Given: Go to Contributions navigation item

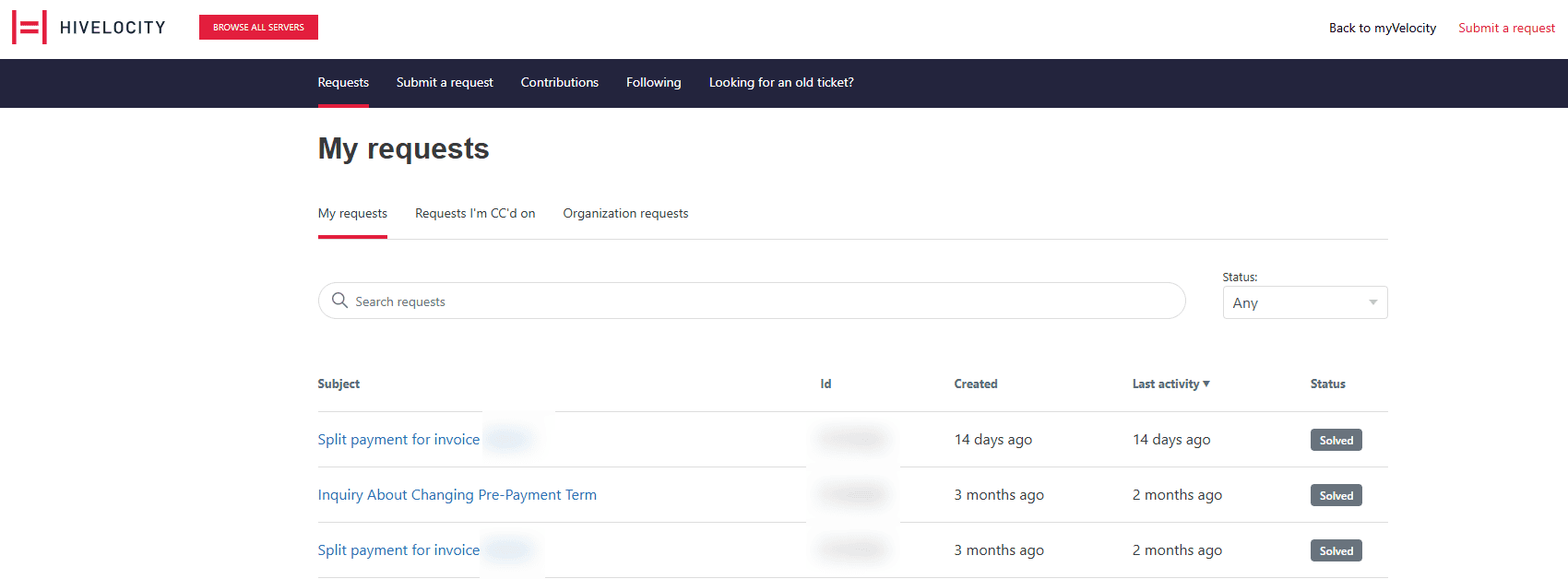Looking at the screenshot, I should click(559, 82).
